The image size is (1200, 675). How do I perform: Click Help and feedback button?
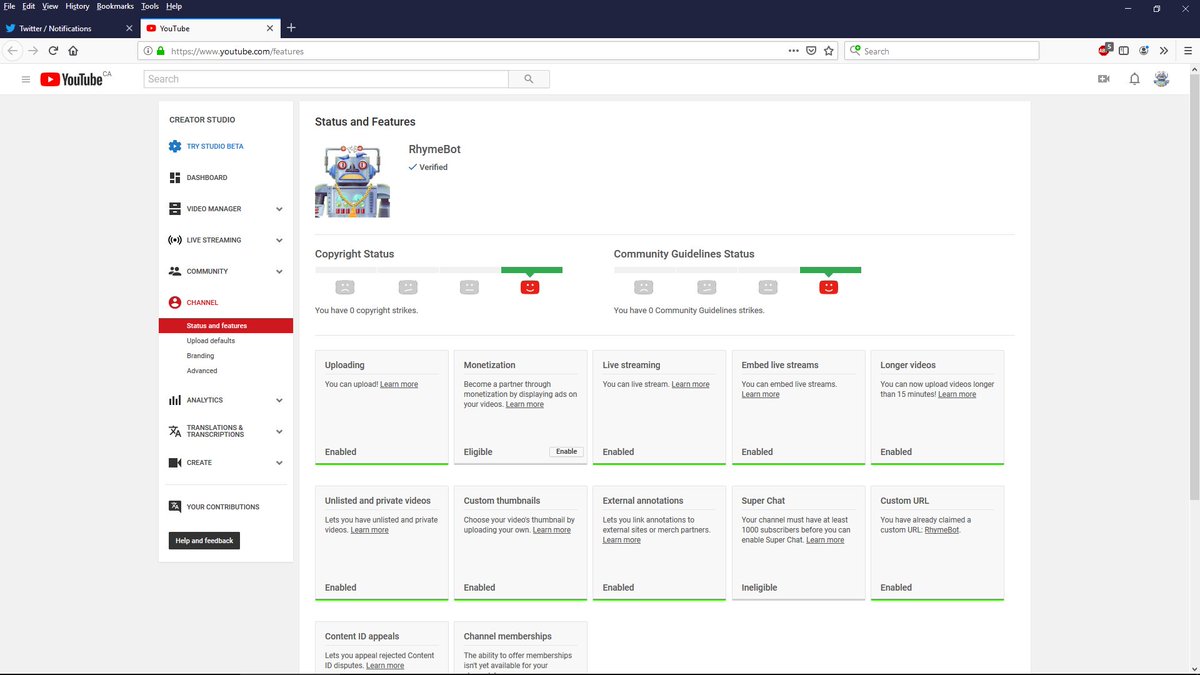pos(204,541)
